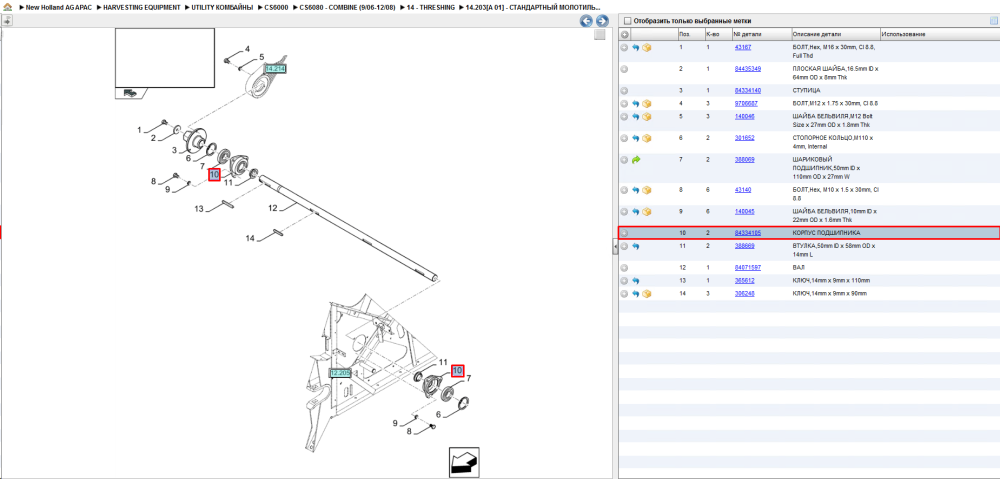Open blue arrow icon for part 365612

pos(636,281)
